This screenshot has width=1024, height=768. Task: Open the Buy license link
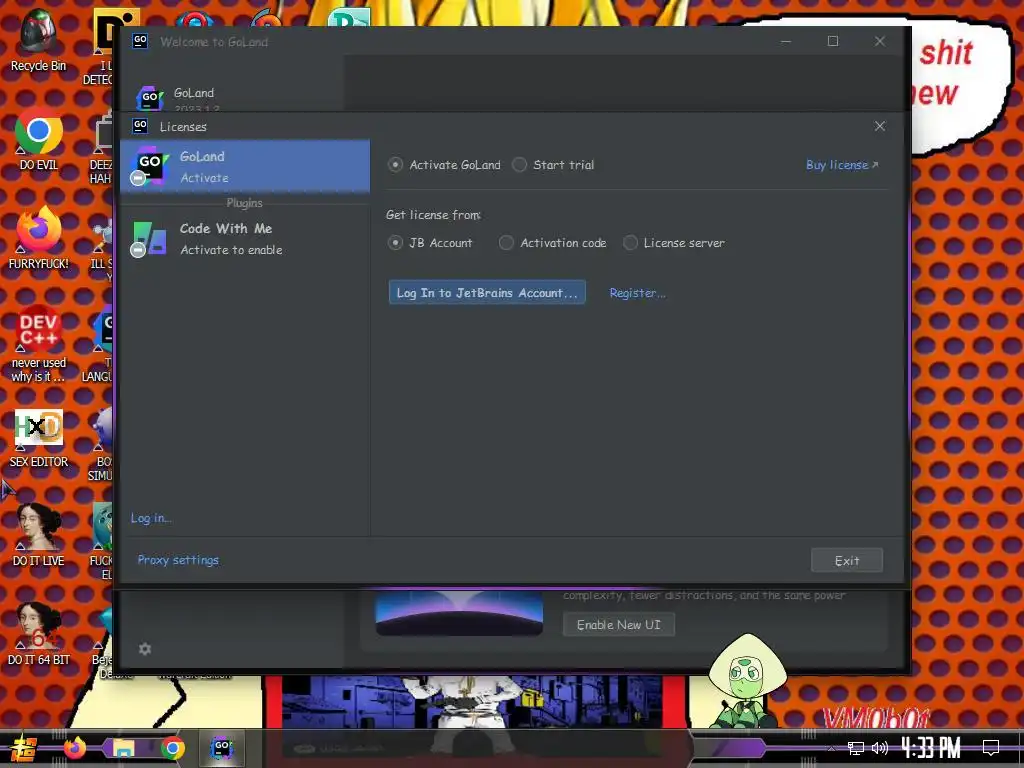click(842, 165)
